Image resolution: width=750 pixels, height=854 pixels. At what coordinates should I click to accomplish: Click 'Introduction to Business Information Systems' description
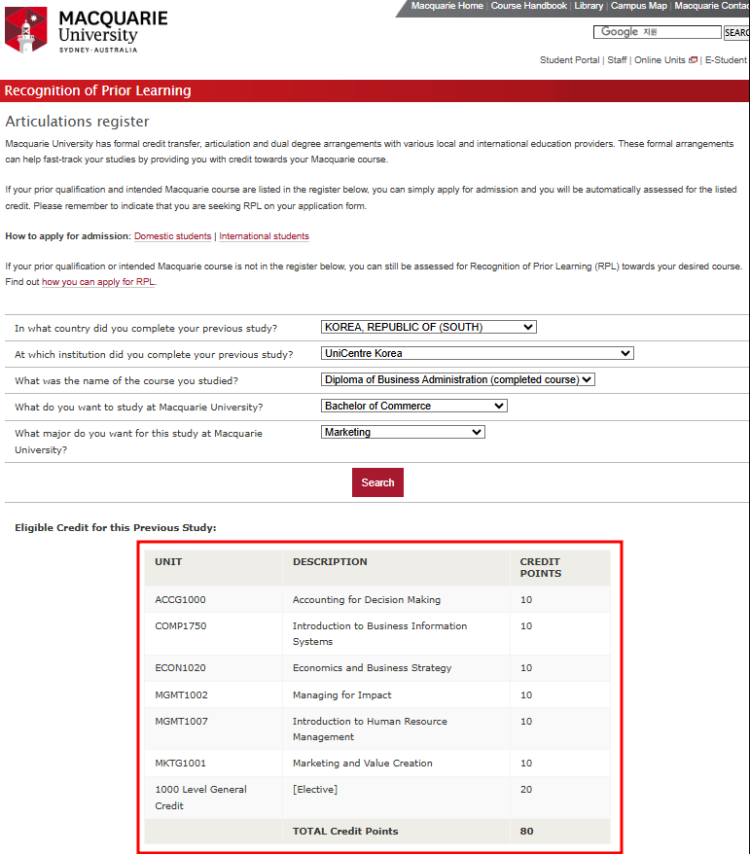380,634
